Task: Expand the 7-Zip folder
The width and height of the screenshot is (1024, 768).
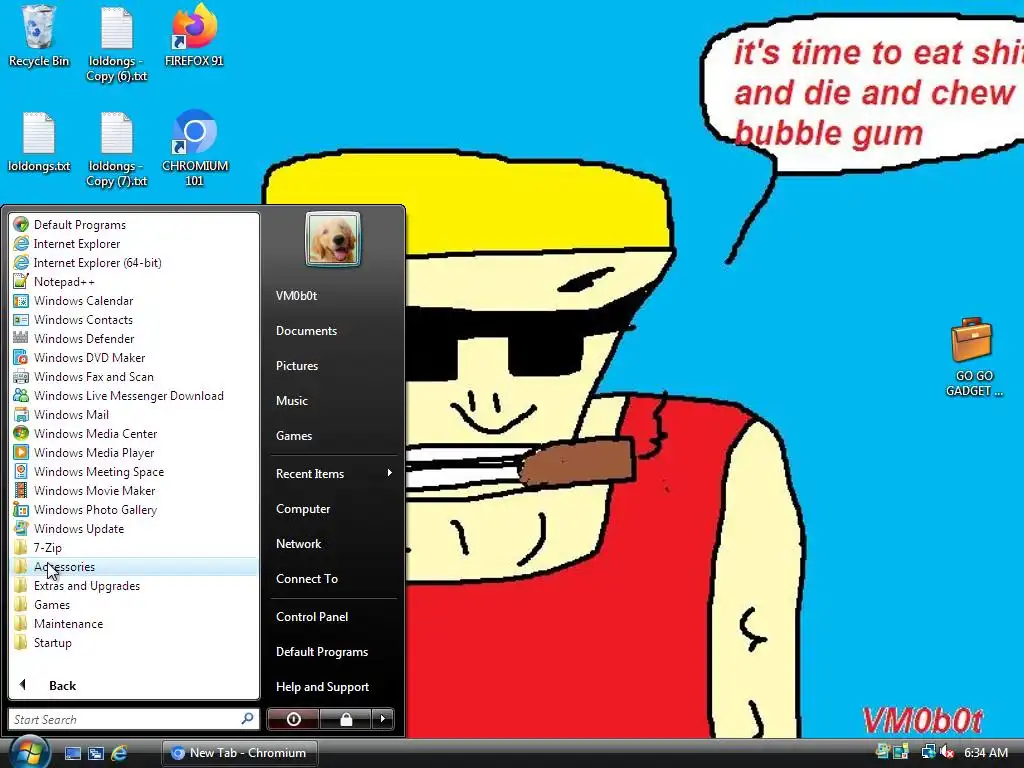Action: pyautogui.click(x=134, y=547)
